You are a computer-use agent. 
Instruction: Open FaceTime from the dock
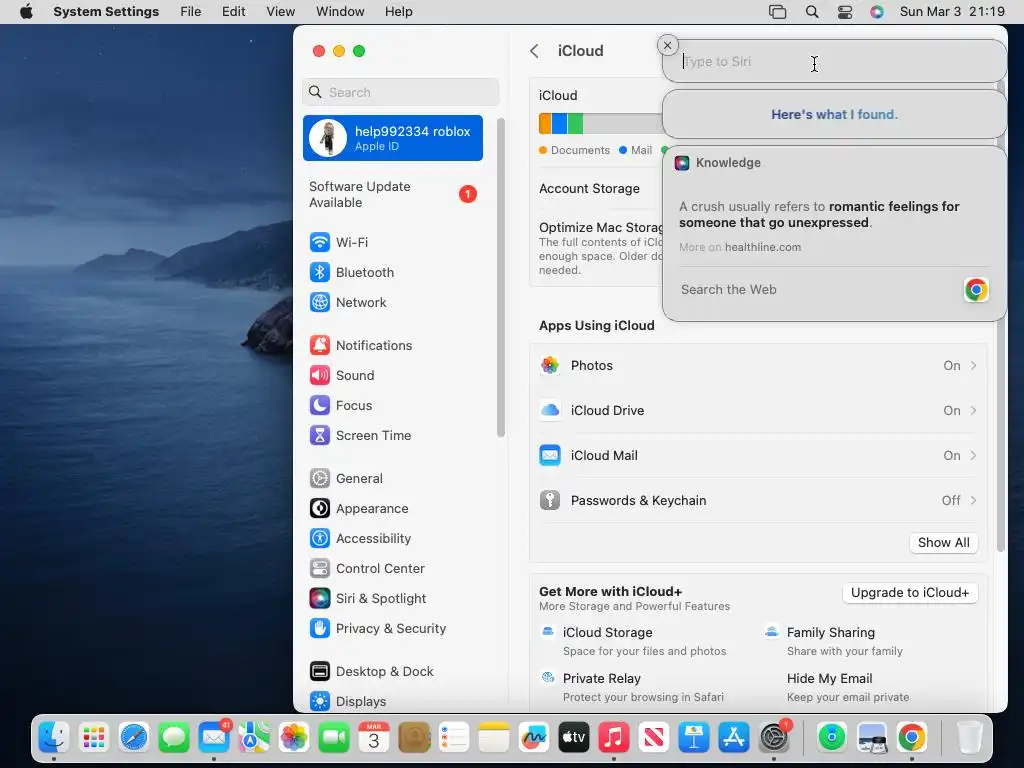pyautogui.click(x=334, y=738)
